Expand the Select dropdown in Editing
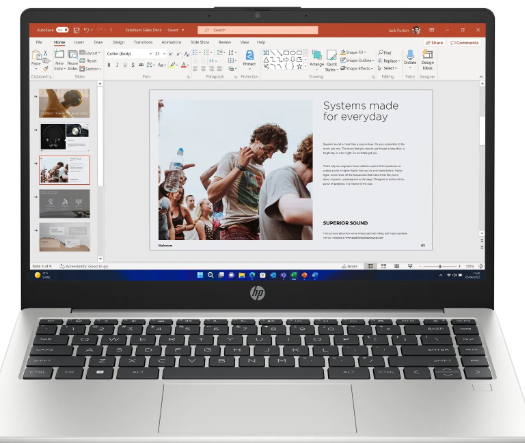The width and height of the screenshot is (525, 443). [388, 68]
